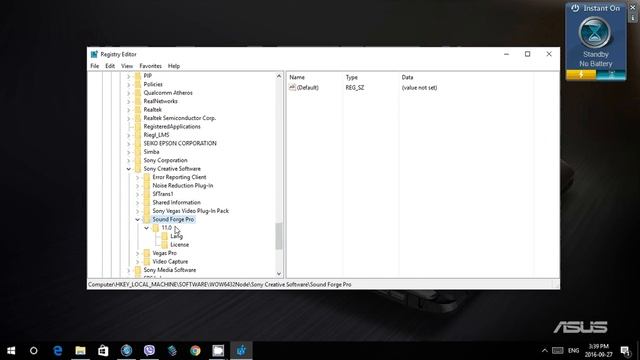
Task: Click the registry path in status bar
Action: click(x=220, y=284)
